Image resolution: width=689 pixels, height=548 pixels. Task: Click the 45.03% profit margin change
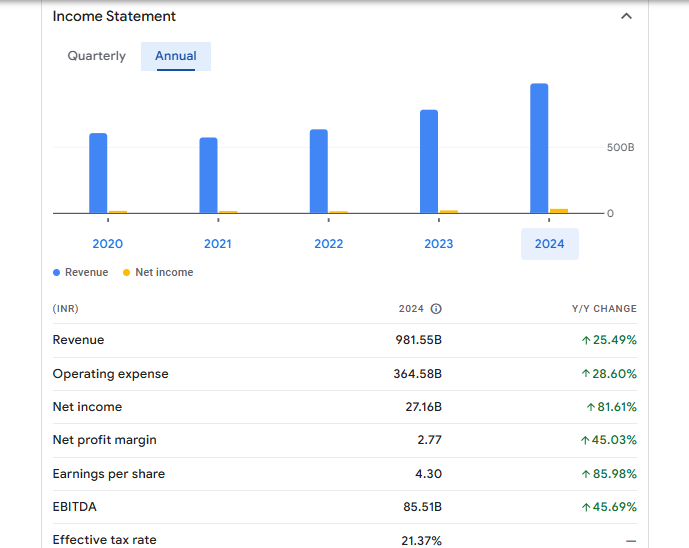point(608,440)
